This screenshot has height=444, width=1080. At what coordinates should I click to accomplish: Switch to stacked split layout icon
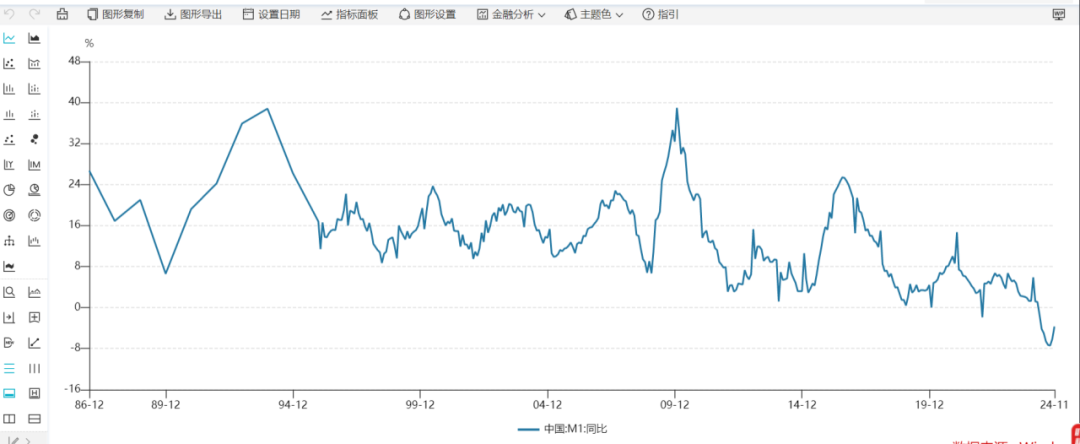34,419
